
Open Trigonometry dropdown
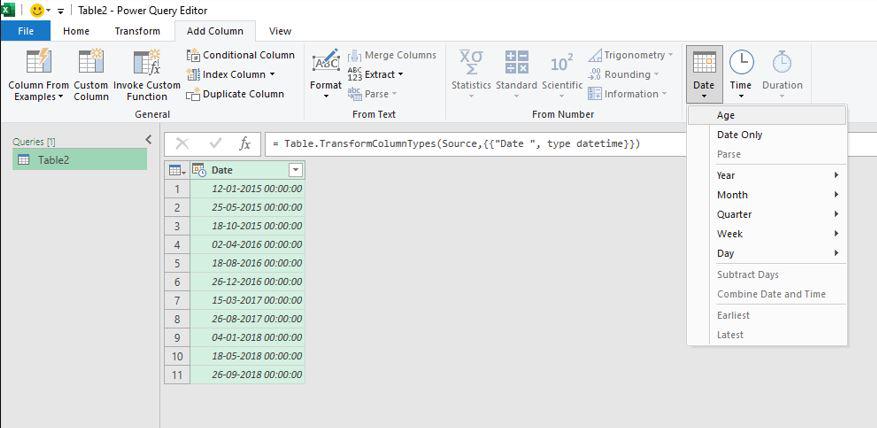click(x=630, y=55)
